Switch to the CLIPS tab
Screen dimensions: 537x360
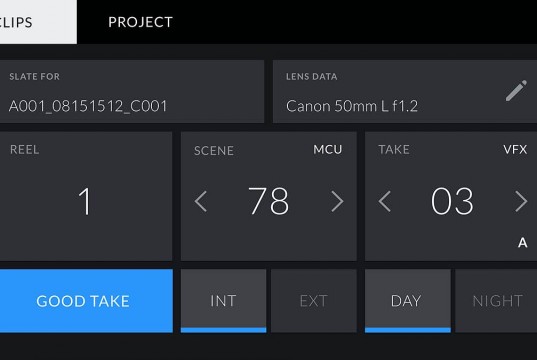[38, 22]
